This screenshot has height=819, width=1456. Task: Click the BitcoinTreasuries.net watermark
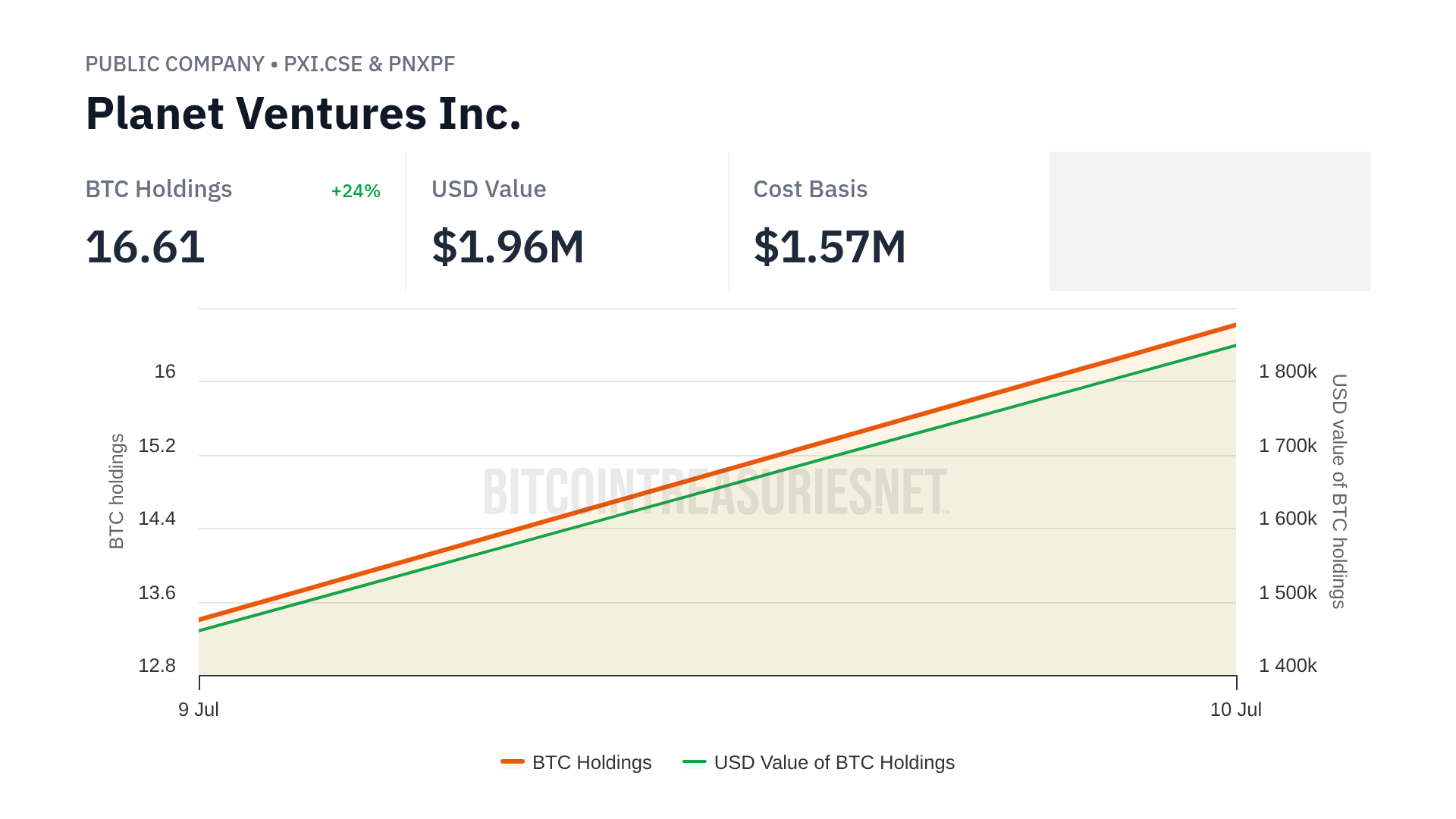716,492
